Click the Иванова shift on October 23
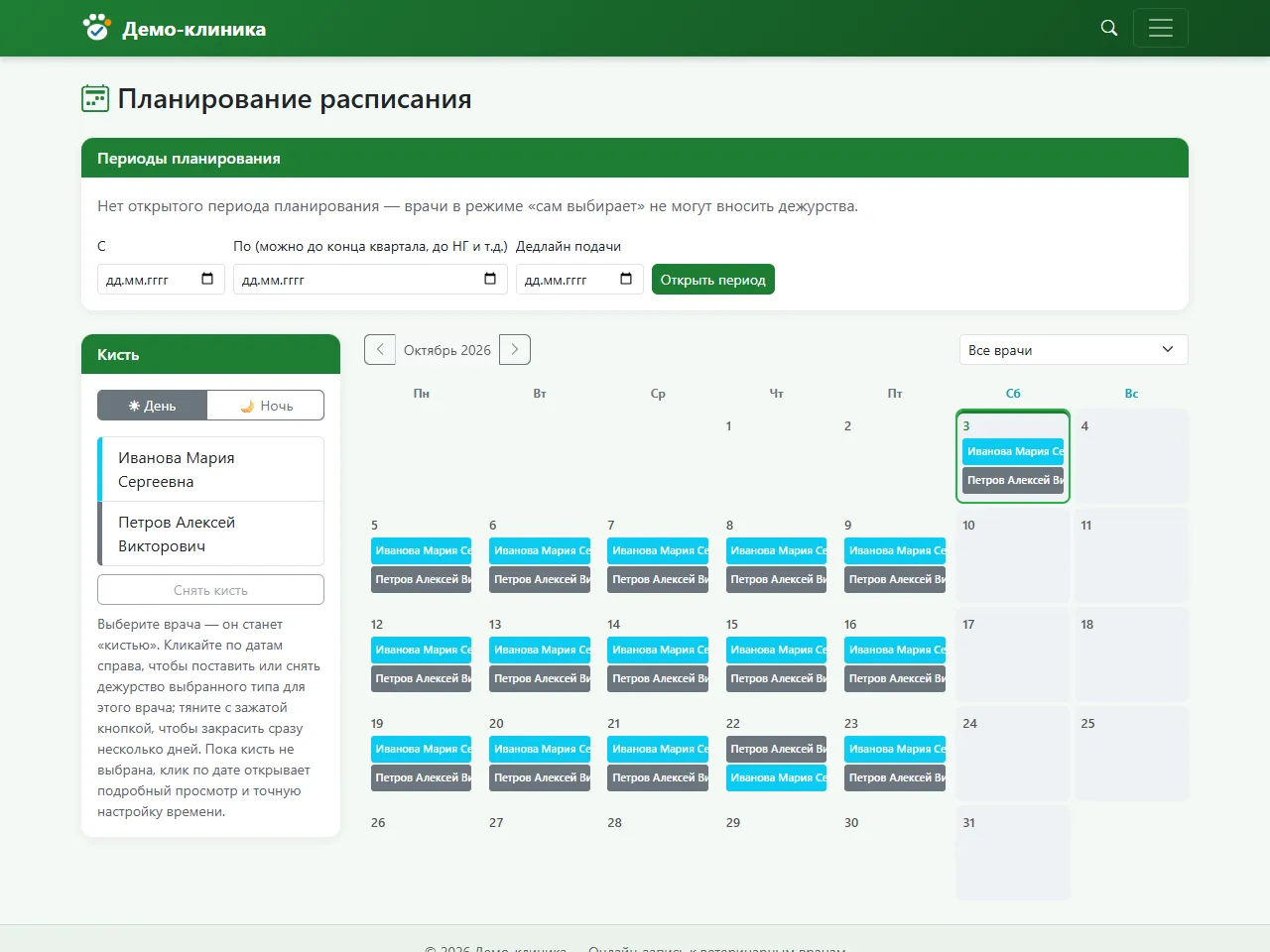 click(x=895, y=749)
